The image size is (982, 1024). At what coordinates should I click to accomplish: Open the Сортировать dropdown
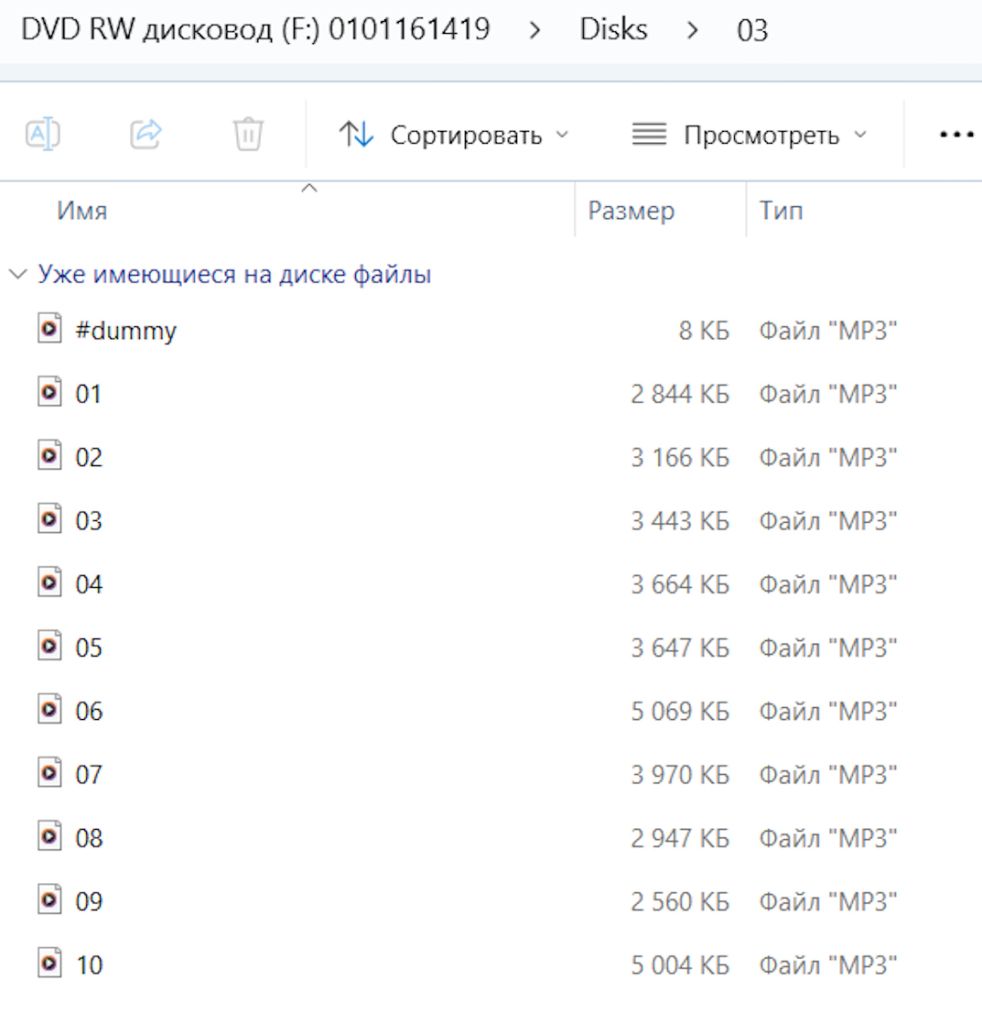tap(454, 135)
